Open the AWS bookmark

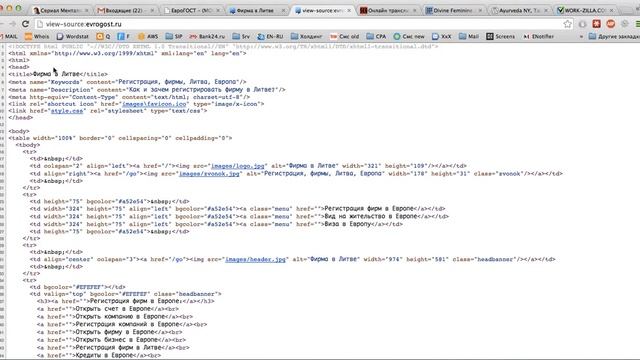148,36
